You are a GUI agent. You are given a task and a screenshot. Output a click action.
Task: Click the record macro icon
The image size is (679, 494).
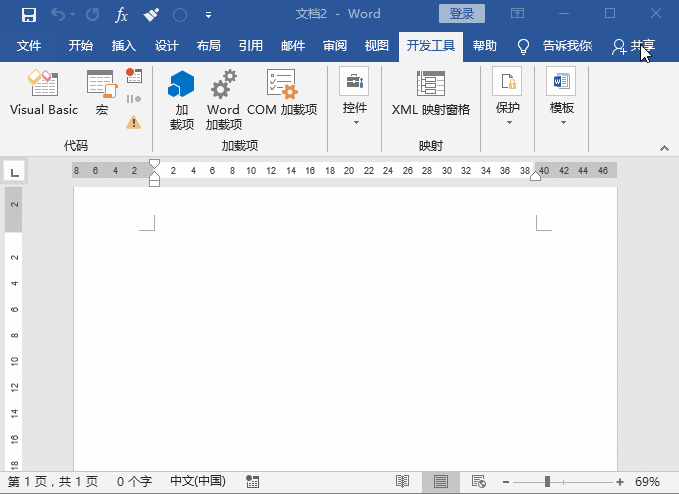pos(134,76)
